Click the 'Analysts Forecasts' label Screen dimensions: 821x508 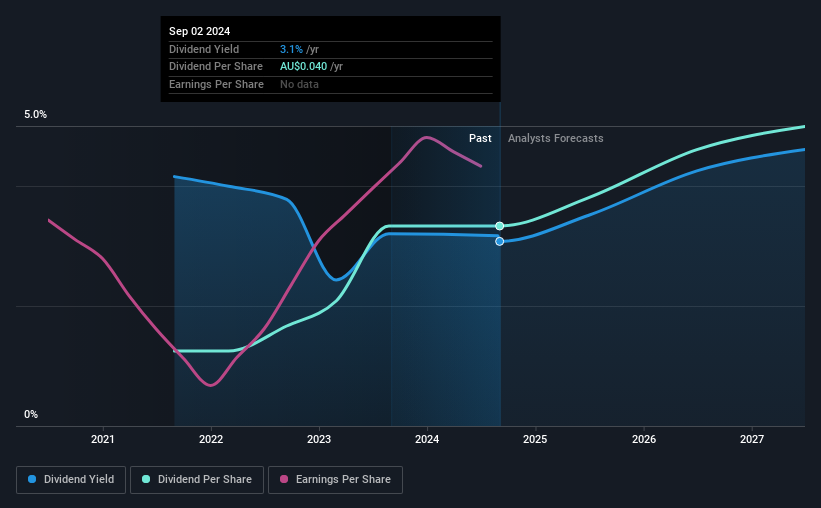pyautogui.click(x=556, y=138)
